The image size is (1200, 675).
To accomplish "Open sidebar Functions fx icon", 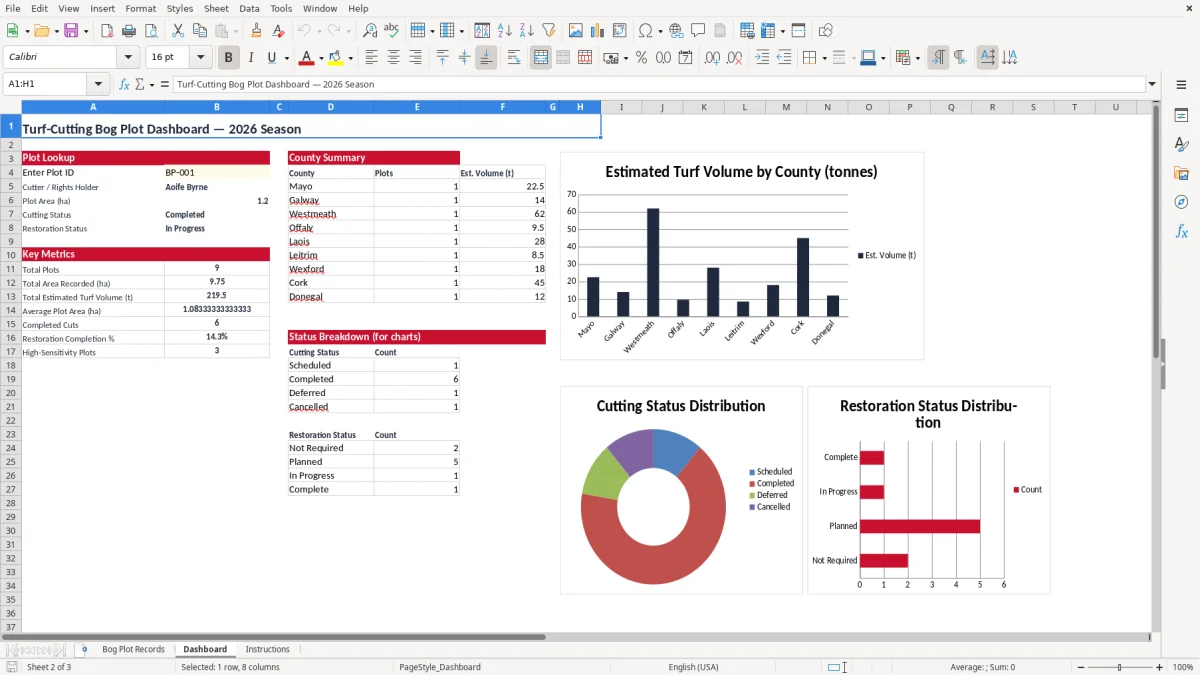I will tap(1181, 231).
